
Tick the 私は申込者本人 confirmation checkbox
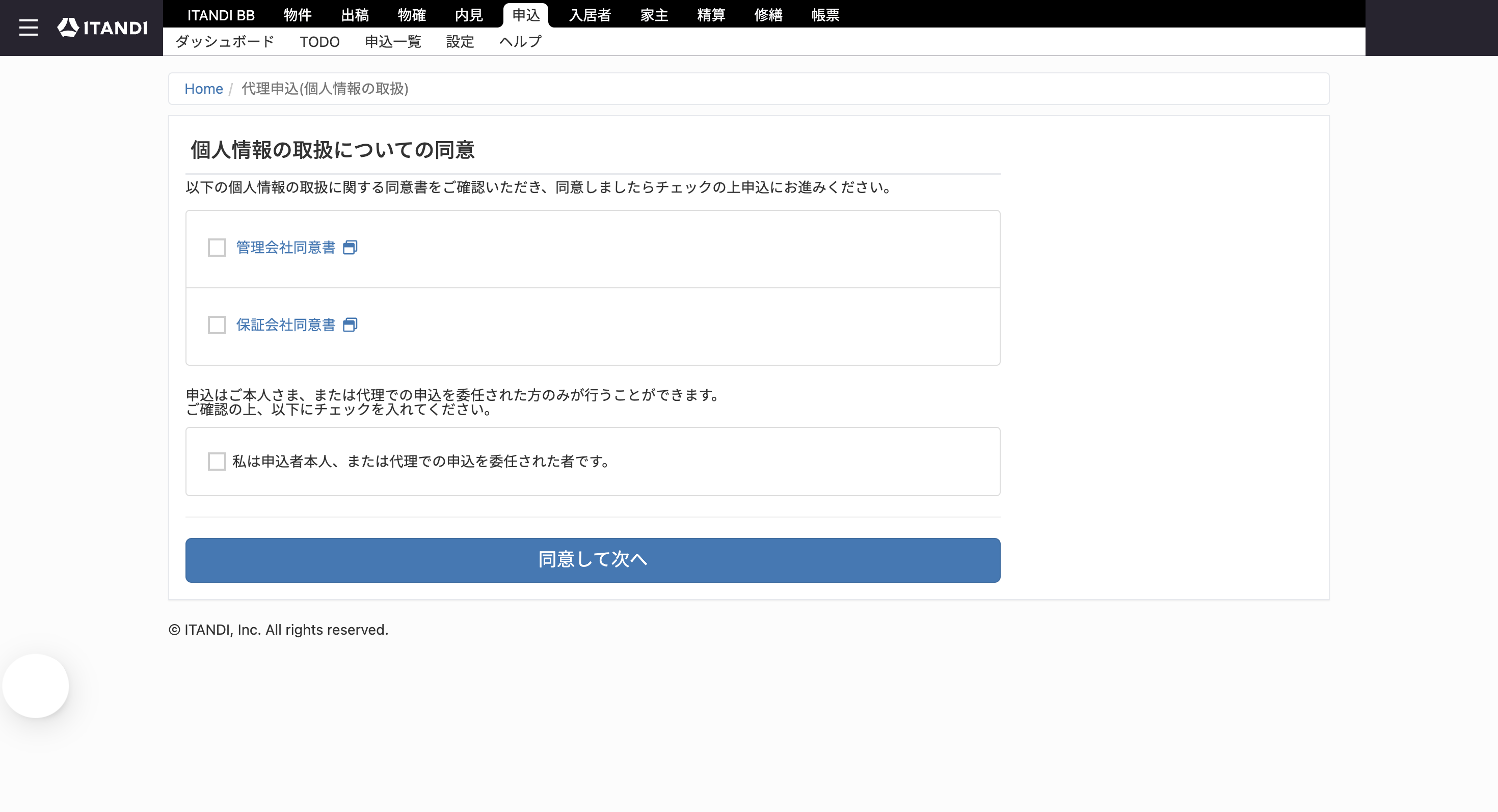tap(217, 462)
